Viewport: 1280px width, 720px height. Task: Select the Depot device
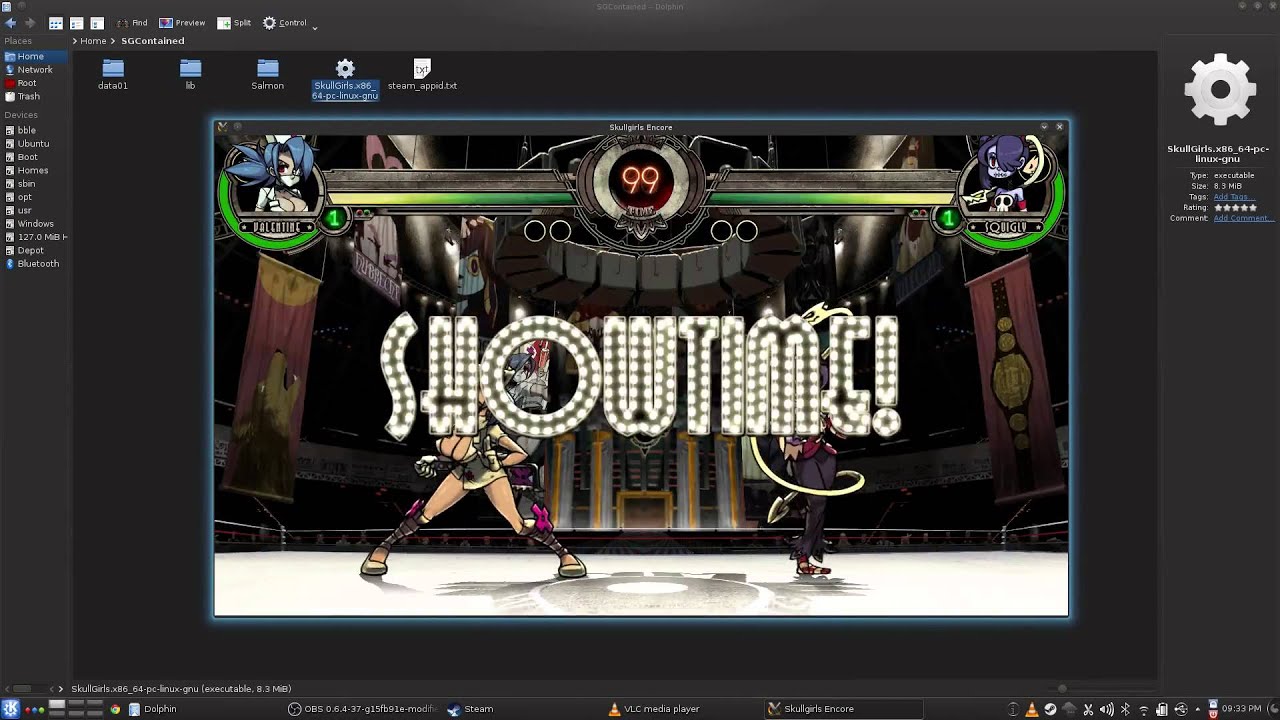[35, 250]
